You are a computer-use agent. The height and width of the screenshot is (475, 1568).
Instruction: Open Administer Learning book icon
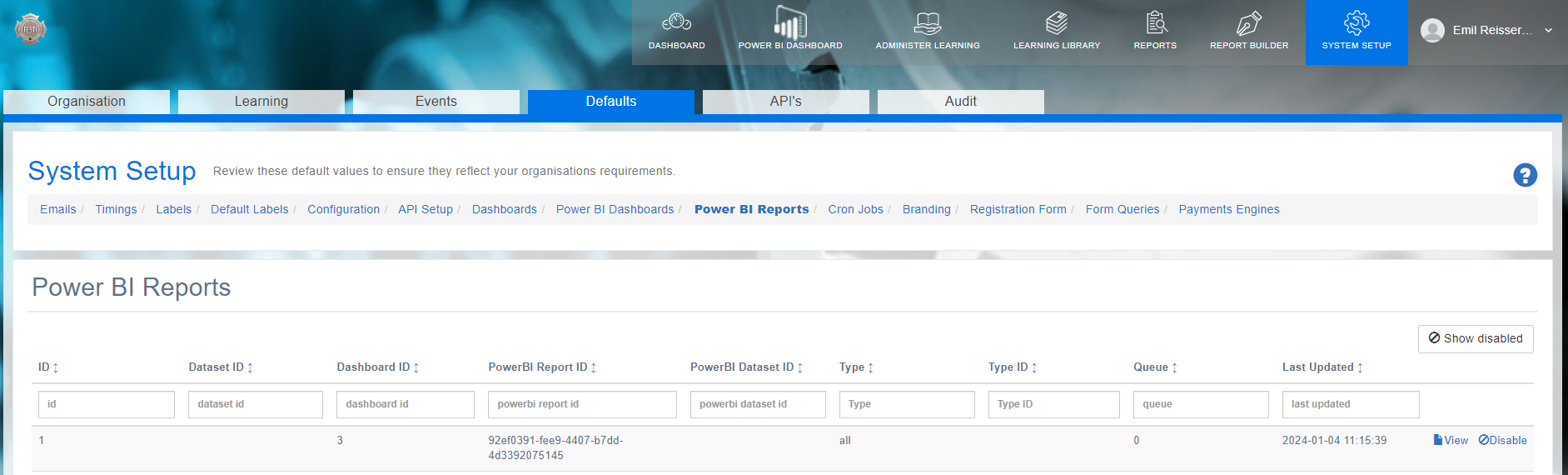(x=927, y=22)
